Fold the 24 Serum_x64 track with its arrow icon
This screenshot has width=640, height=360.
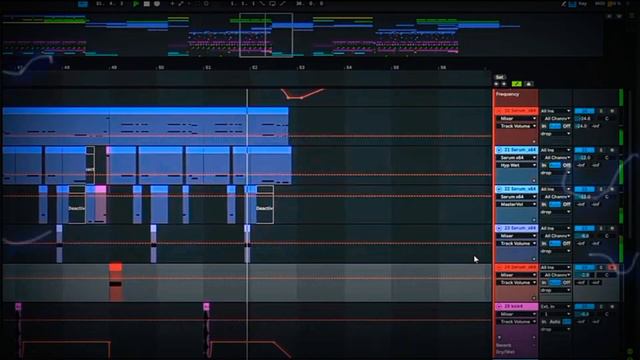(499, 267)
